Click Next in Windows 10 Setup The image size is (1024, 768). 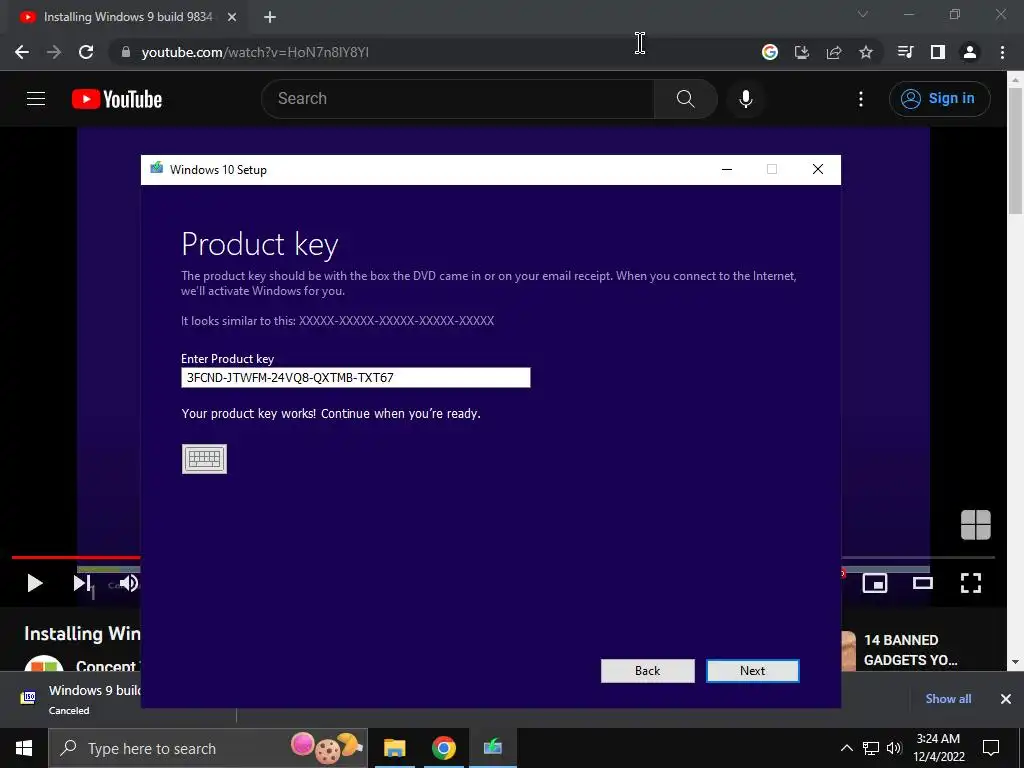pyautogui.click(x=752, y=671)
